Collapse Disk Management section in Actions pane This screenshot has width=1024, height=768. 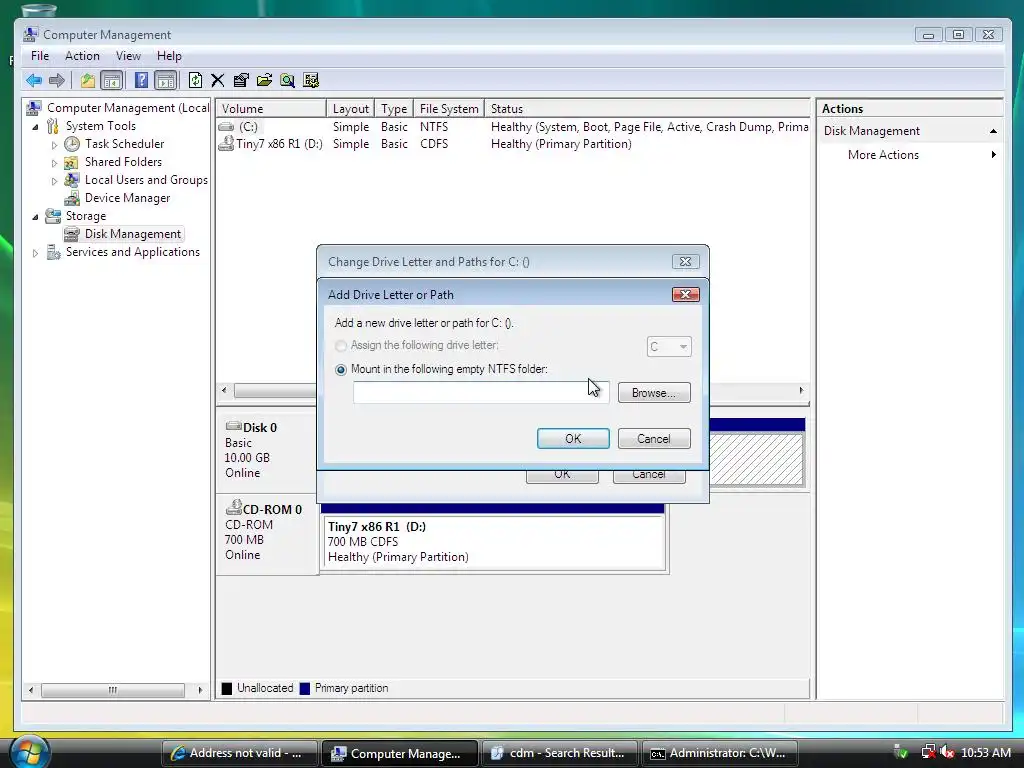[993, 131]
